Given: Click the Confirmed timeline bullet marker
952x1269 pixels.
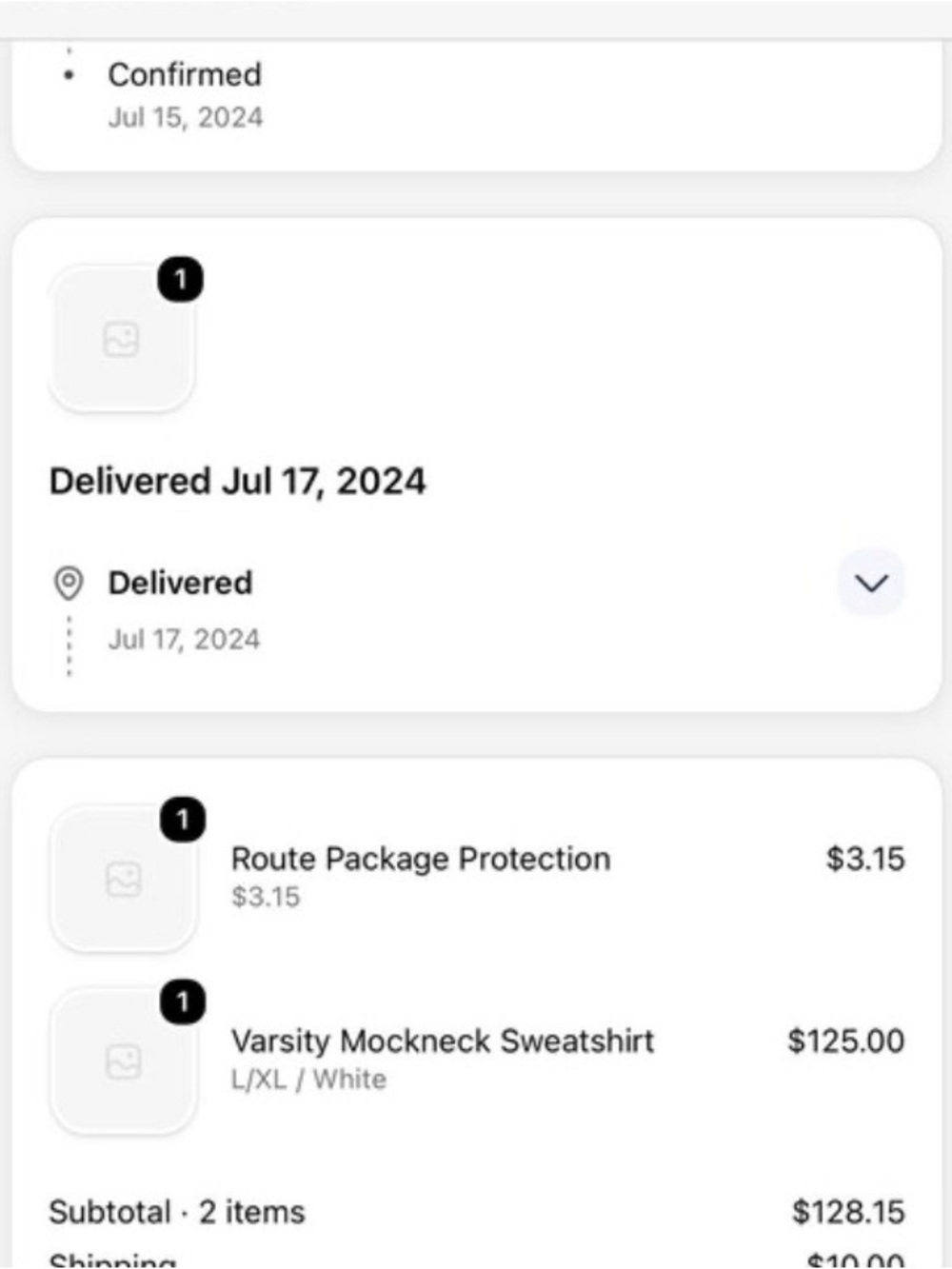Looking at the screenshot, I should point(69,76).
